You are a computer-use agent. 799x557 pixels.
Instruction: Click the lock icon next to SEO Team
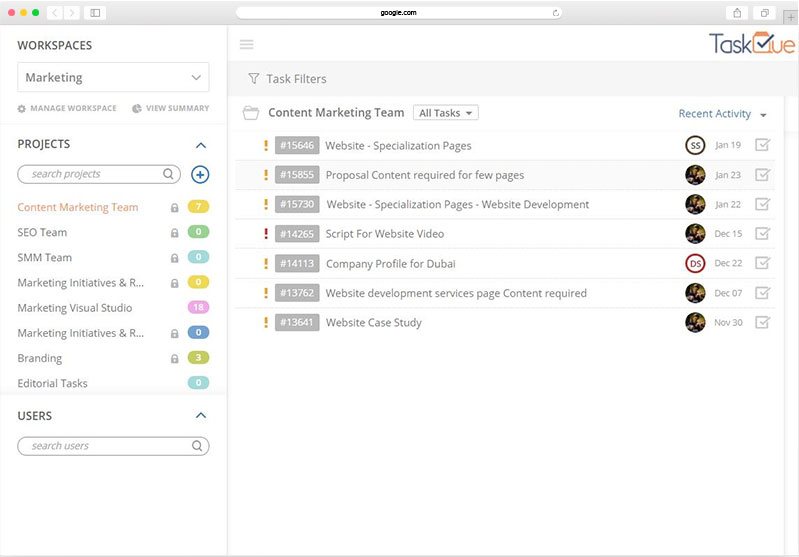pos(175,233)
